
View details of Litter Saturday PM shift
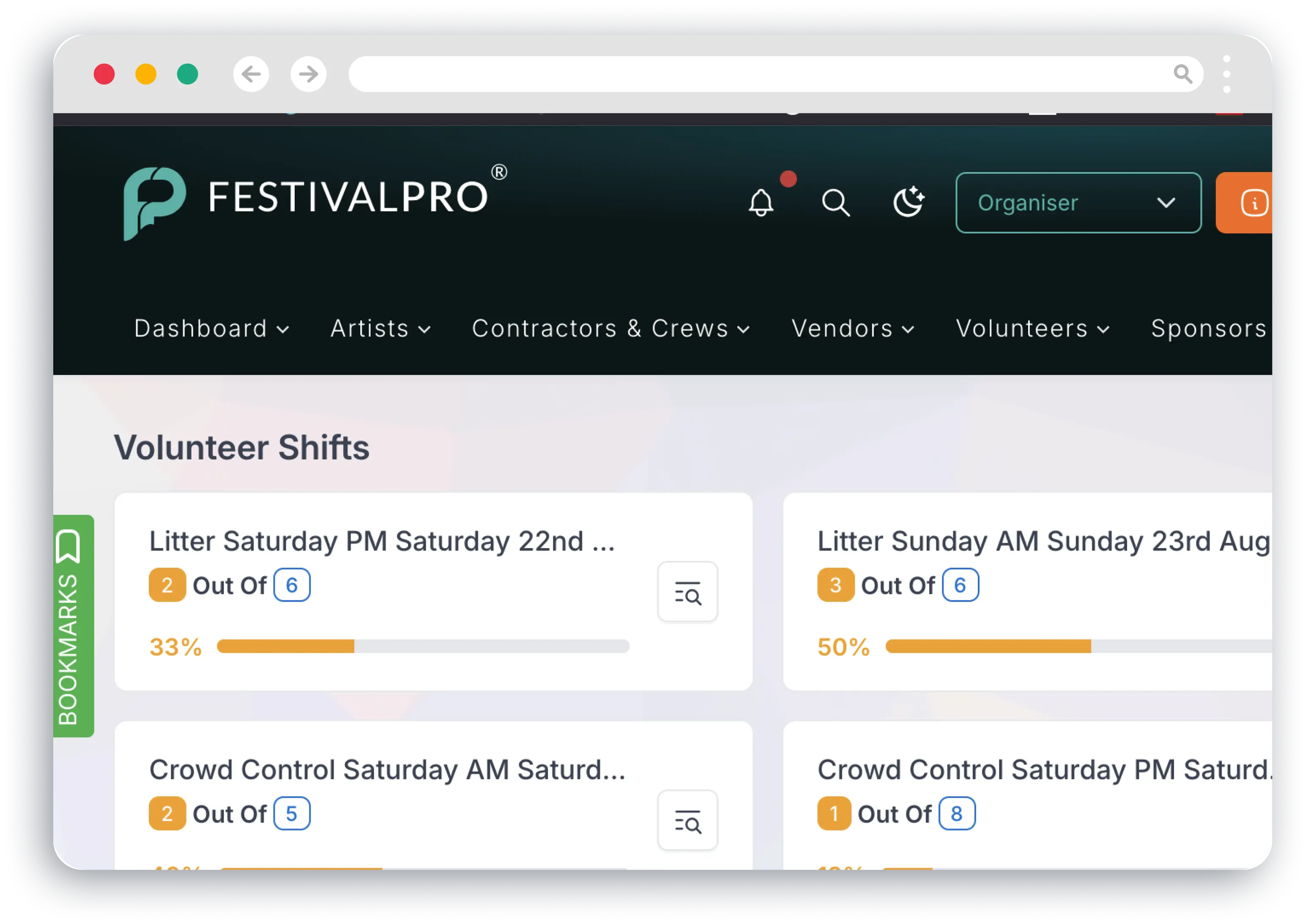pos(687,592)
